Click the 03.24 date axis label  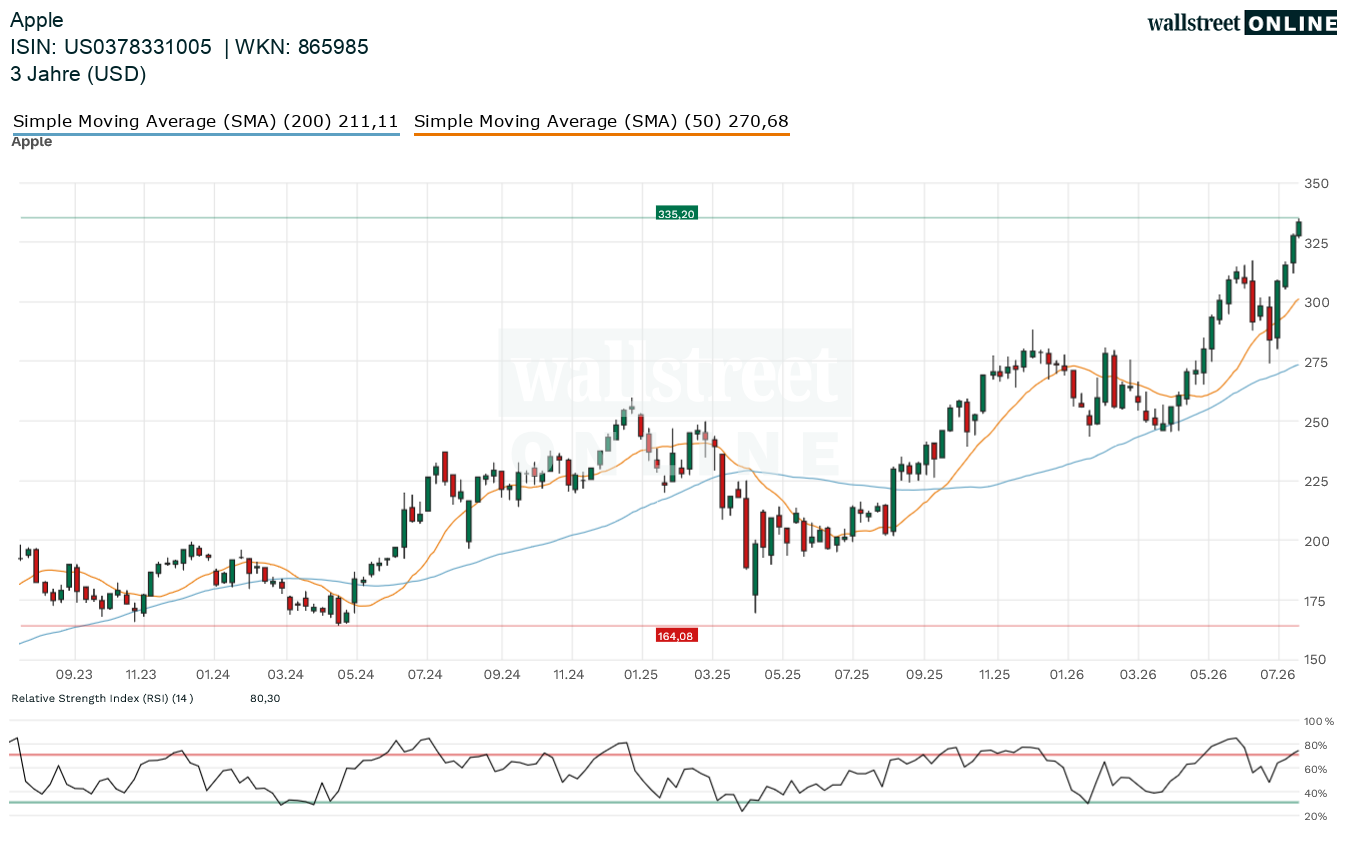[x=285, y=675]
